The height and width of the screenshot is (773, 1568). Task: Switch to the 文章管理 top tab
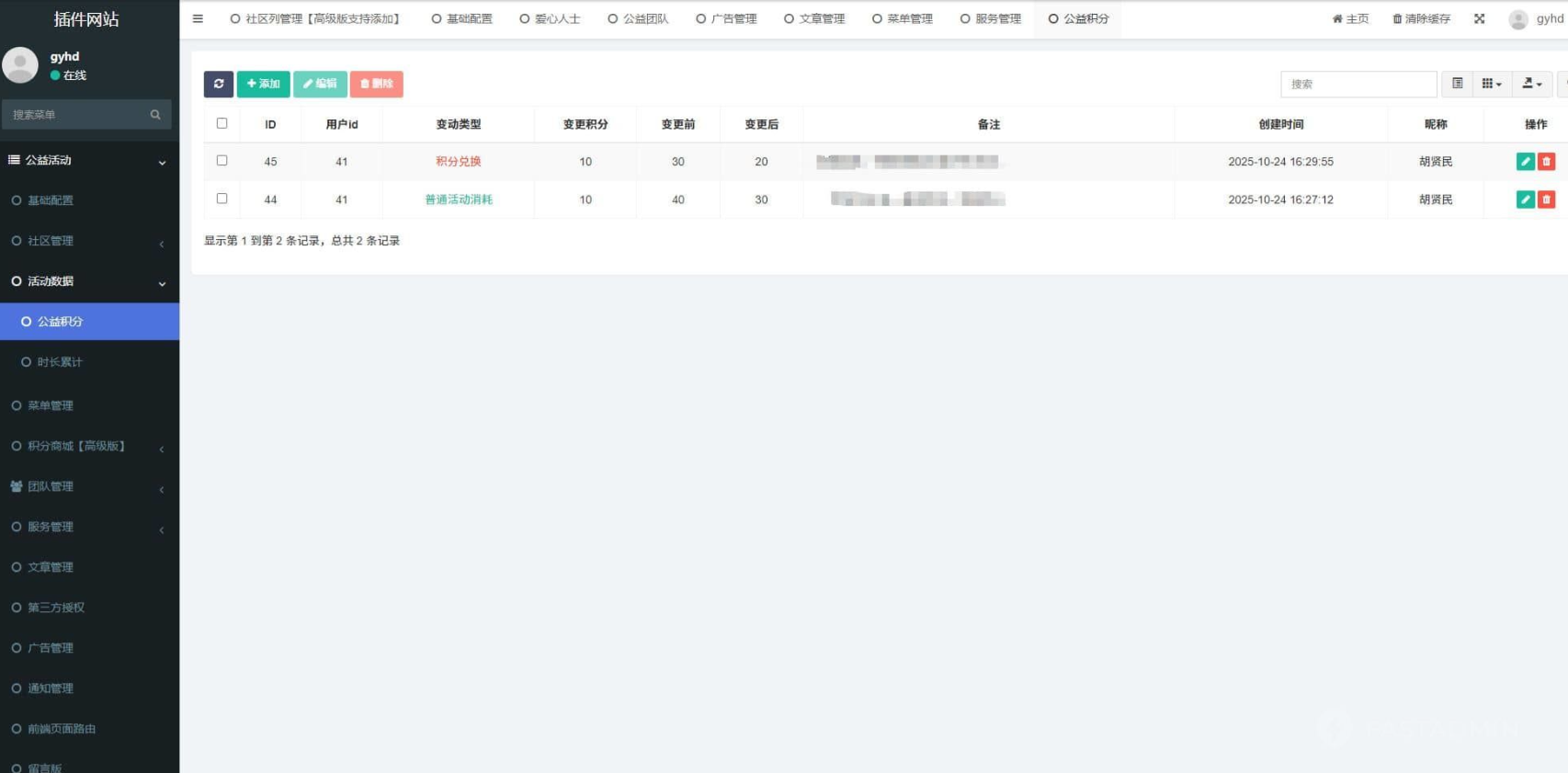coord(814,18)
